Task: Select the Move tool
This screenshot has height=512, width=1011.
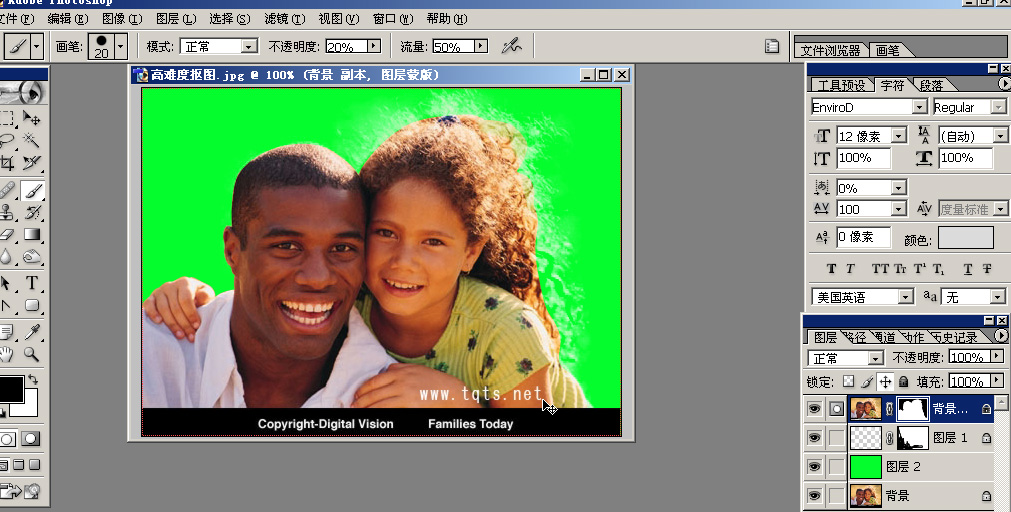Action: tap(32, 118)
